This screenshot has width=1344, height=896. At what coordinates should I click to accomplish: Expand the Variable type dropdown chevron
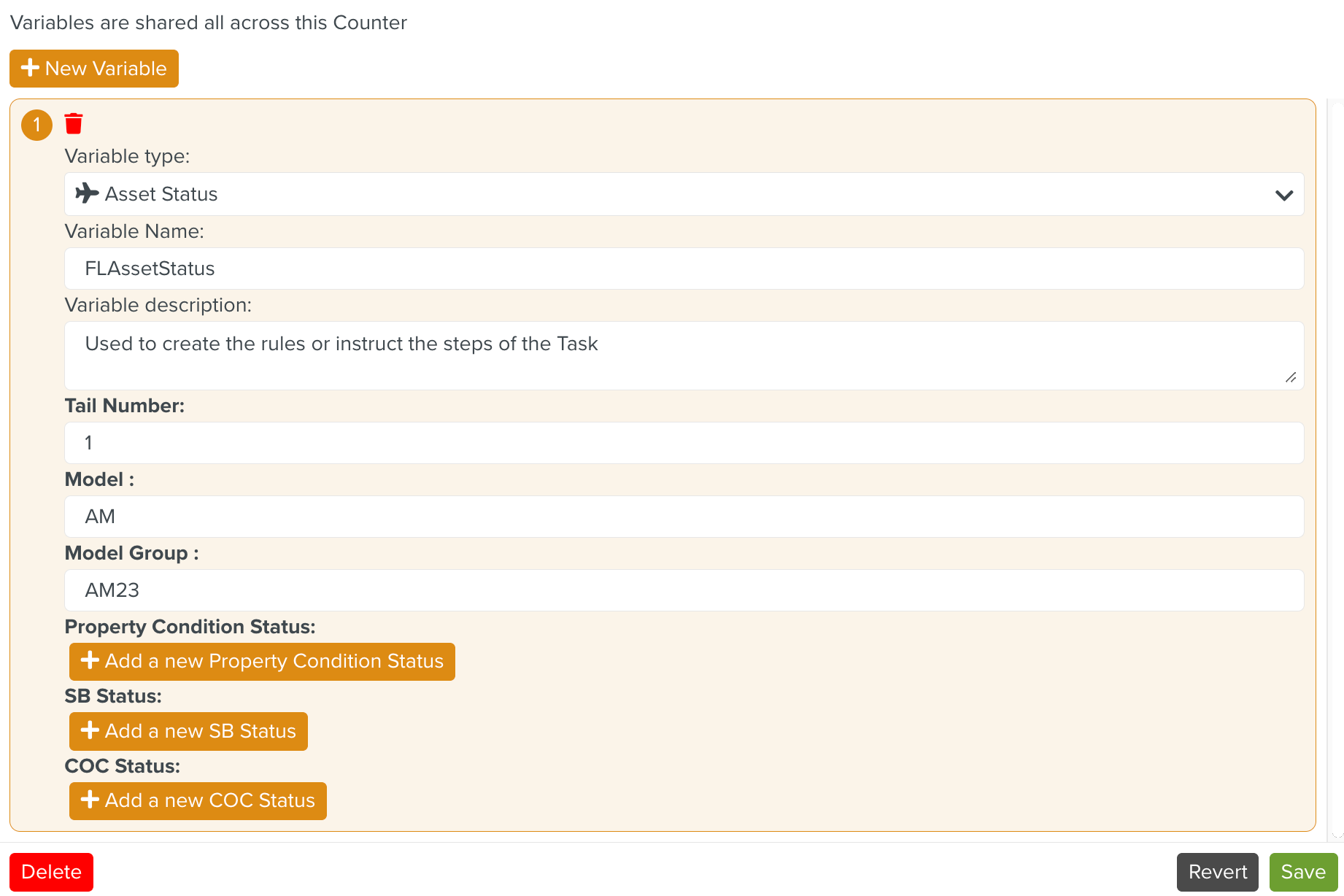click(x=1283, y=195)
